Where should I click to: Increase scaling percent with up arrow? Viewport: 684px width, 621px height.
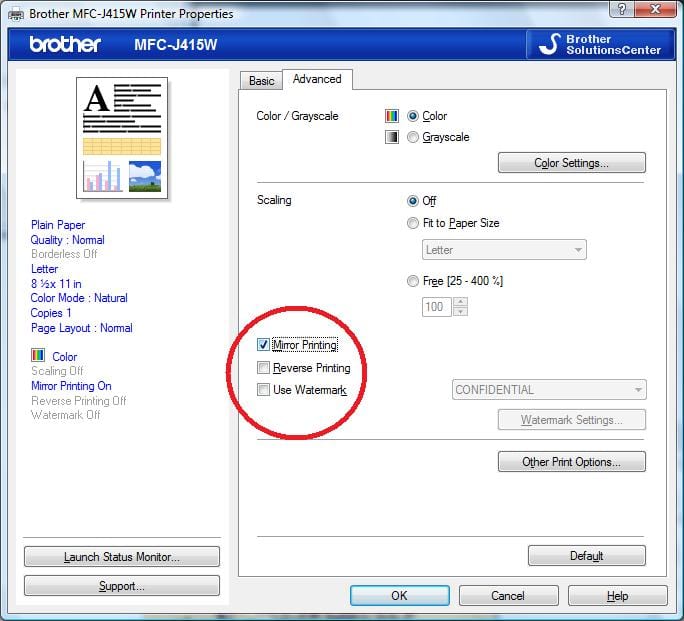pyautogui.click(x=461, y=302)
